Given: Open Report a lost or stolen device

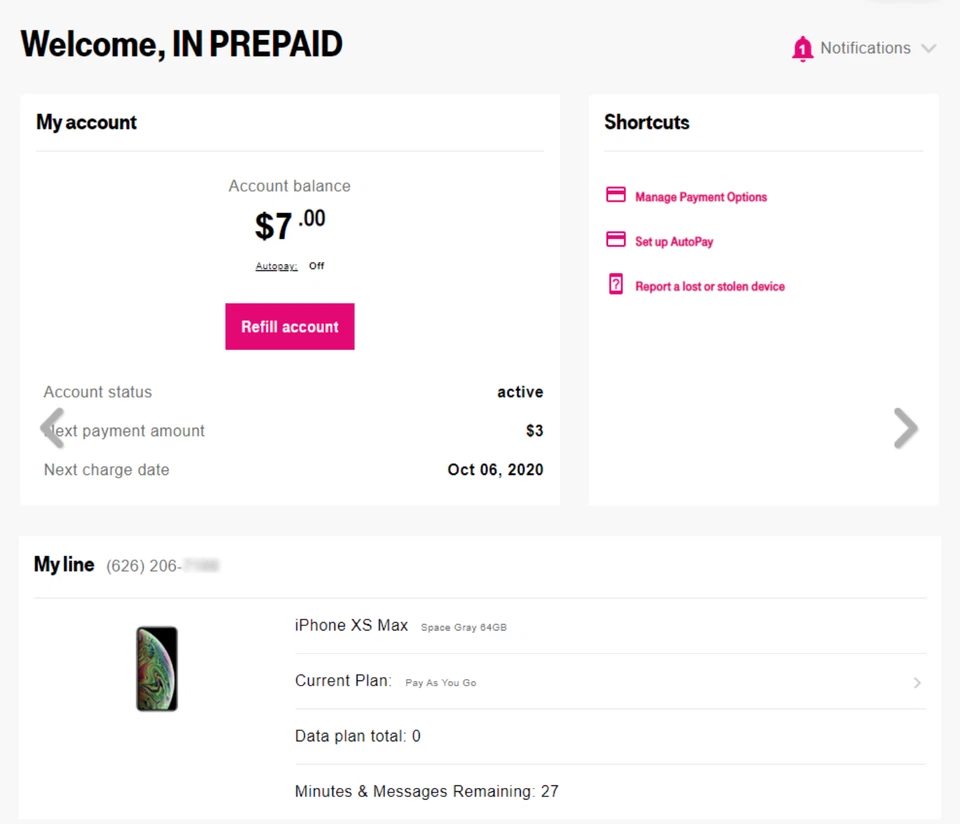Looking at the screenshot, I should 710,285.
